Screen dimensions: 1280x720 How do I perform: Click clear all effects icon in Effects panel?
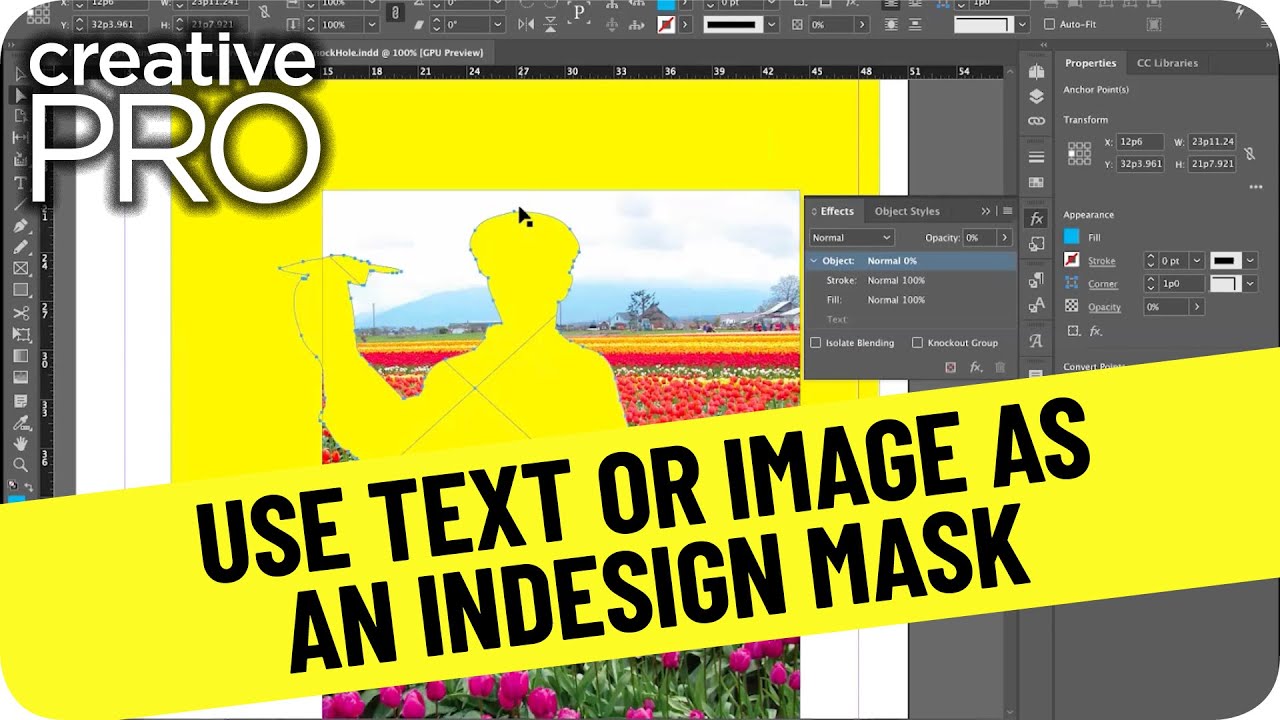point(951,368)
